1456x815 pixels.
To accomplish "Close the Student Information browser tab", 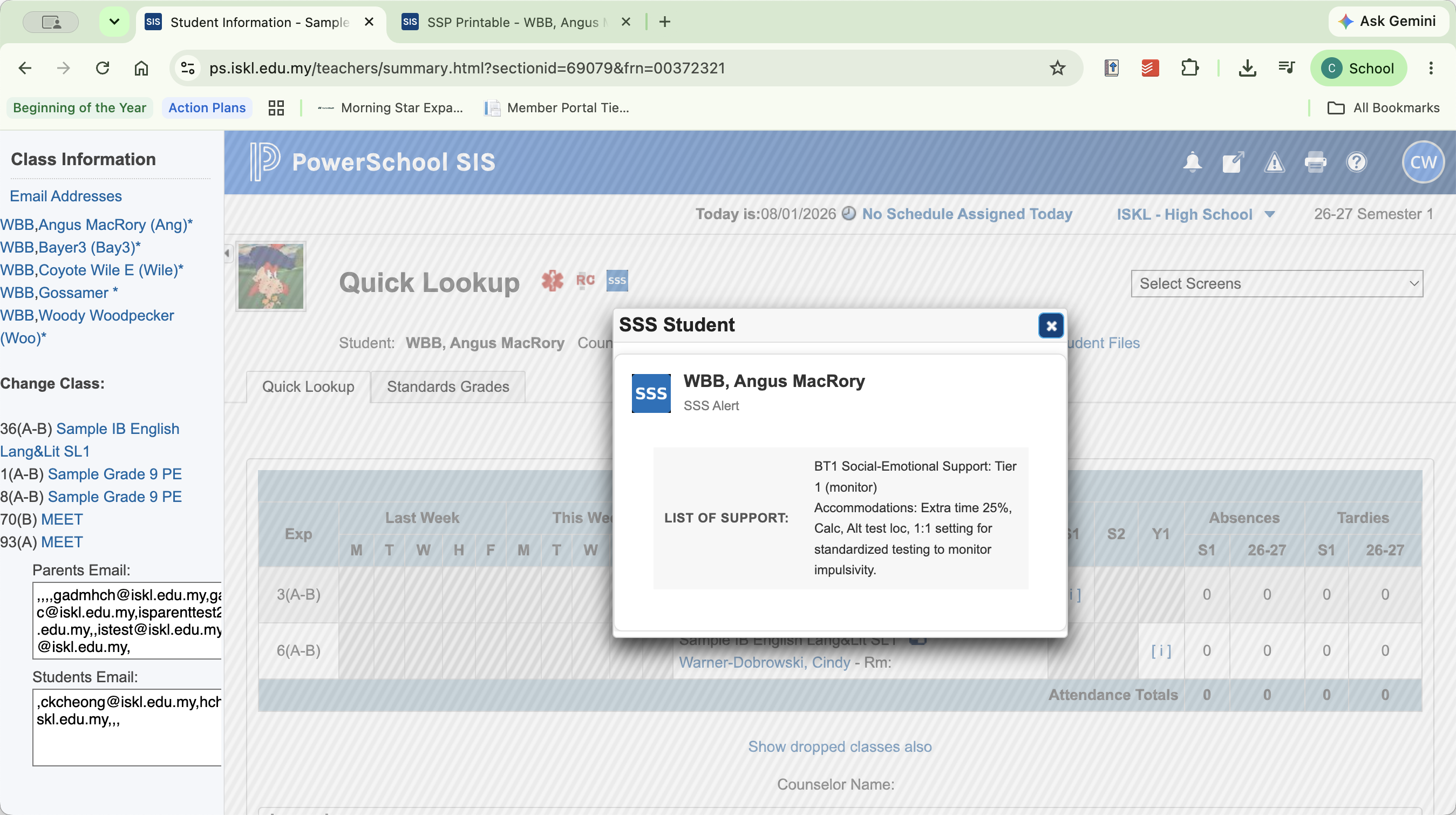I will click(369, 22).
